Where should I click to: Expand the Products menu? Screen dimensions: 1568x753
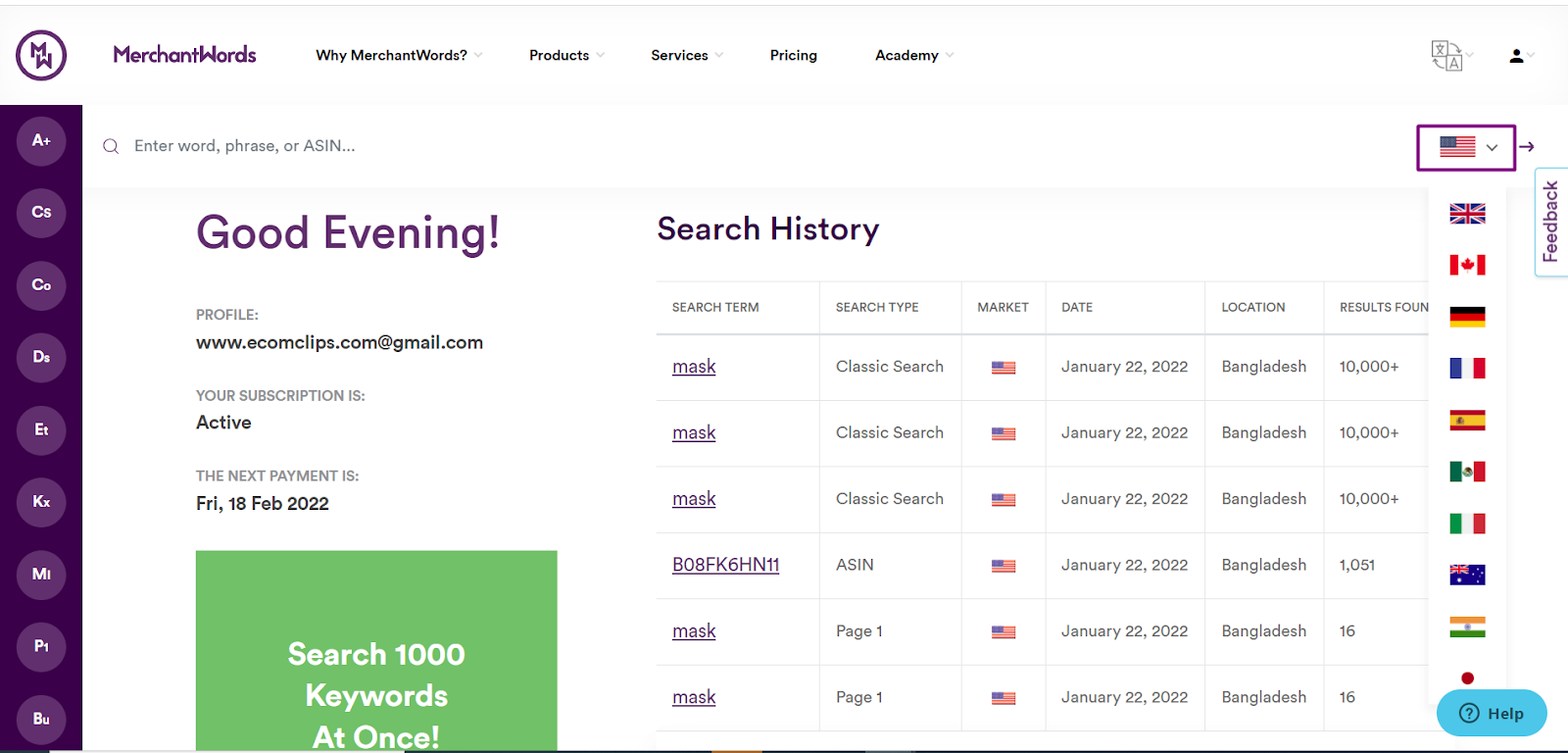tap(566, 56)
